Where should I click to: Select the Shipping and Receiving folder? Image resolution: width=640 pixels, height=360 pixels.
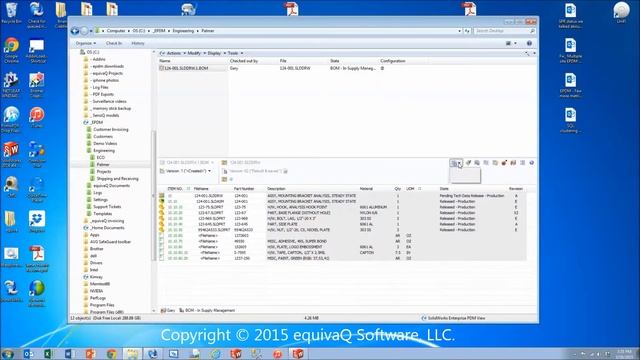point(117,179)
